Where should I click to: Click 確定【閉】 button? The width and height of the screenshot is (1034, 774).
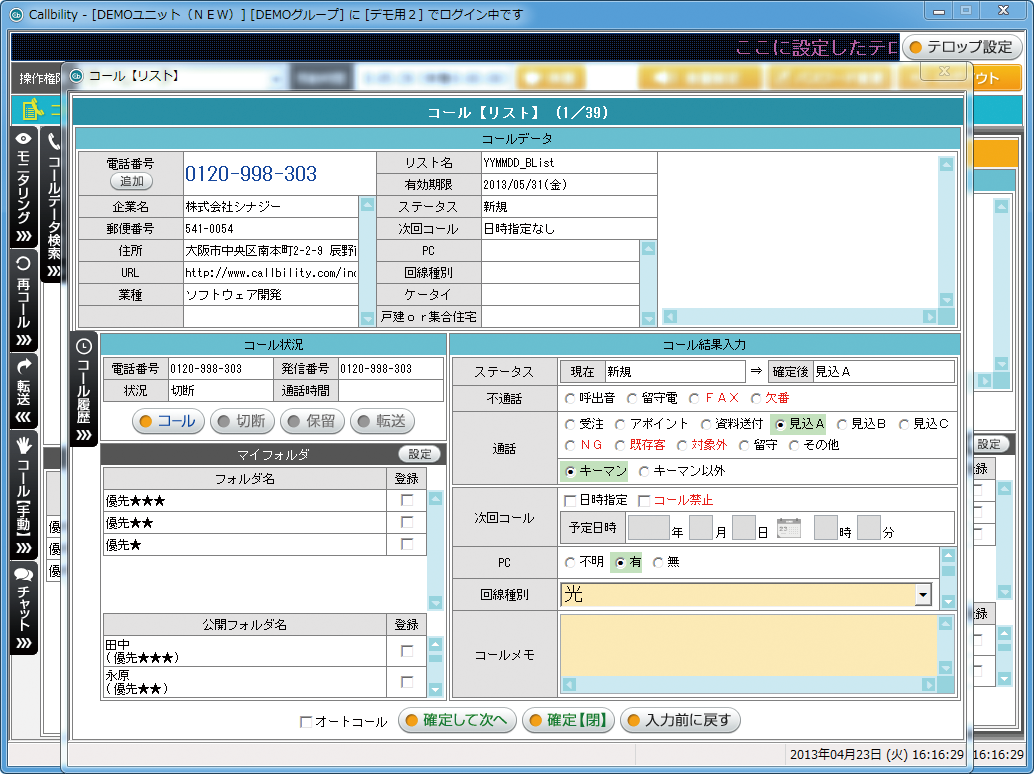(x=568, y=720)
